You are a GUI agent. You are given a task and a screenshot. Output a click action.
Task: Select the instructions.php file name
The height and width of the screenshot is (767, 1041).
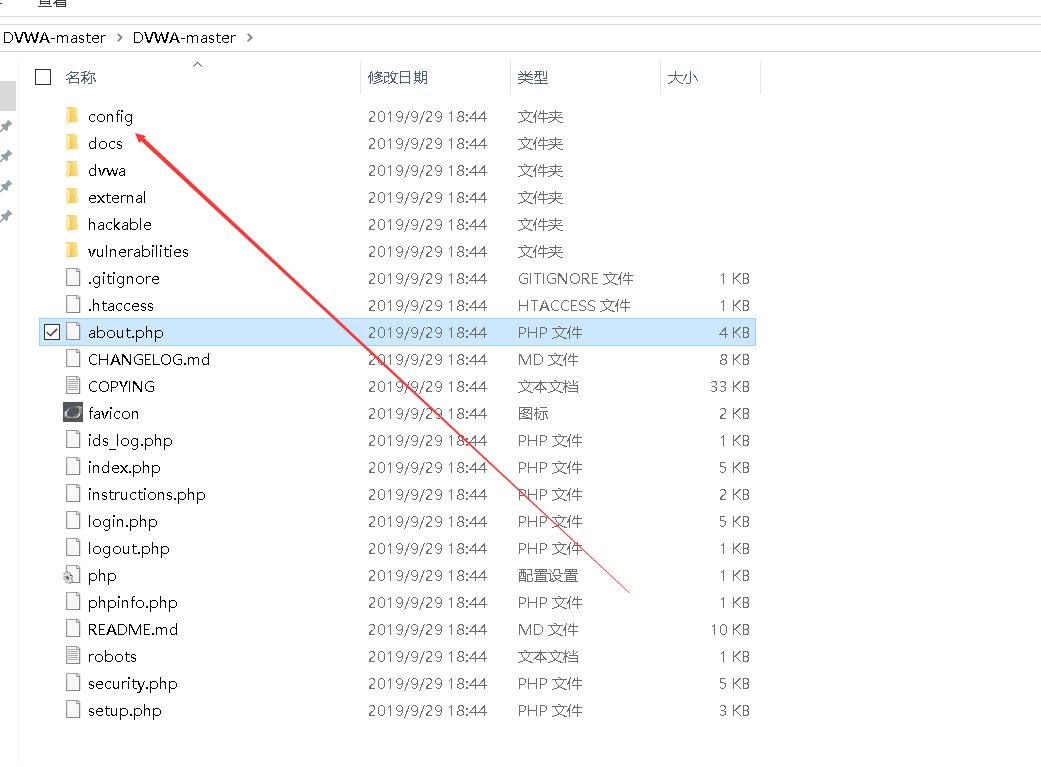[x=147, y=495]
